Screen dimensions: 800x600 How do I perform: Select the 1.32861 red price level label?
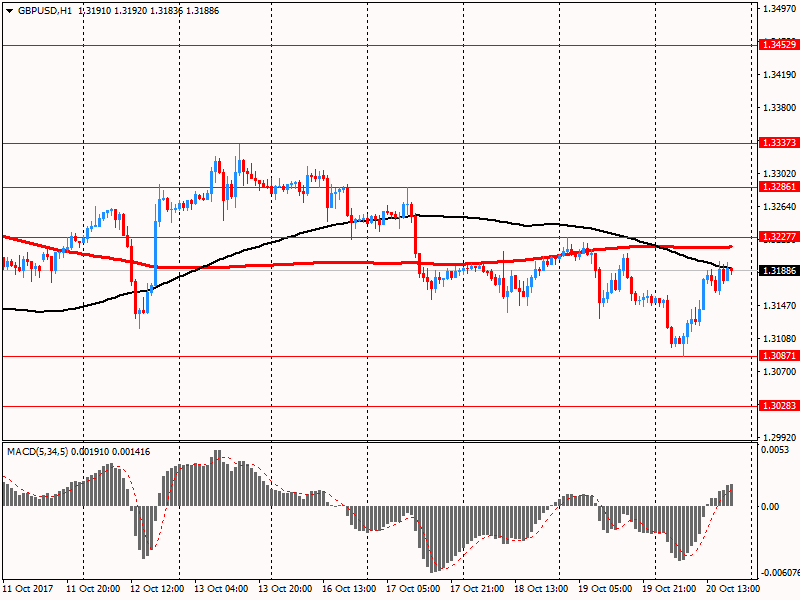779,187
